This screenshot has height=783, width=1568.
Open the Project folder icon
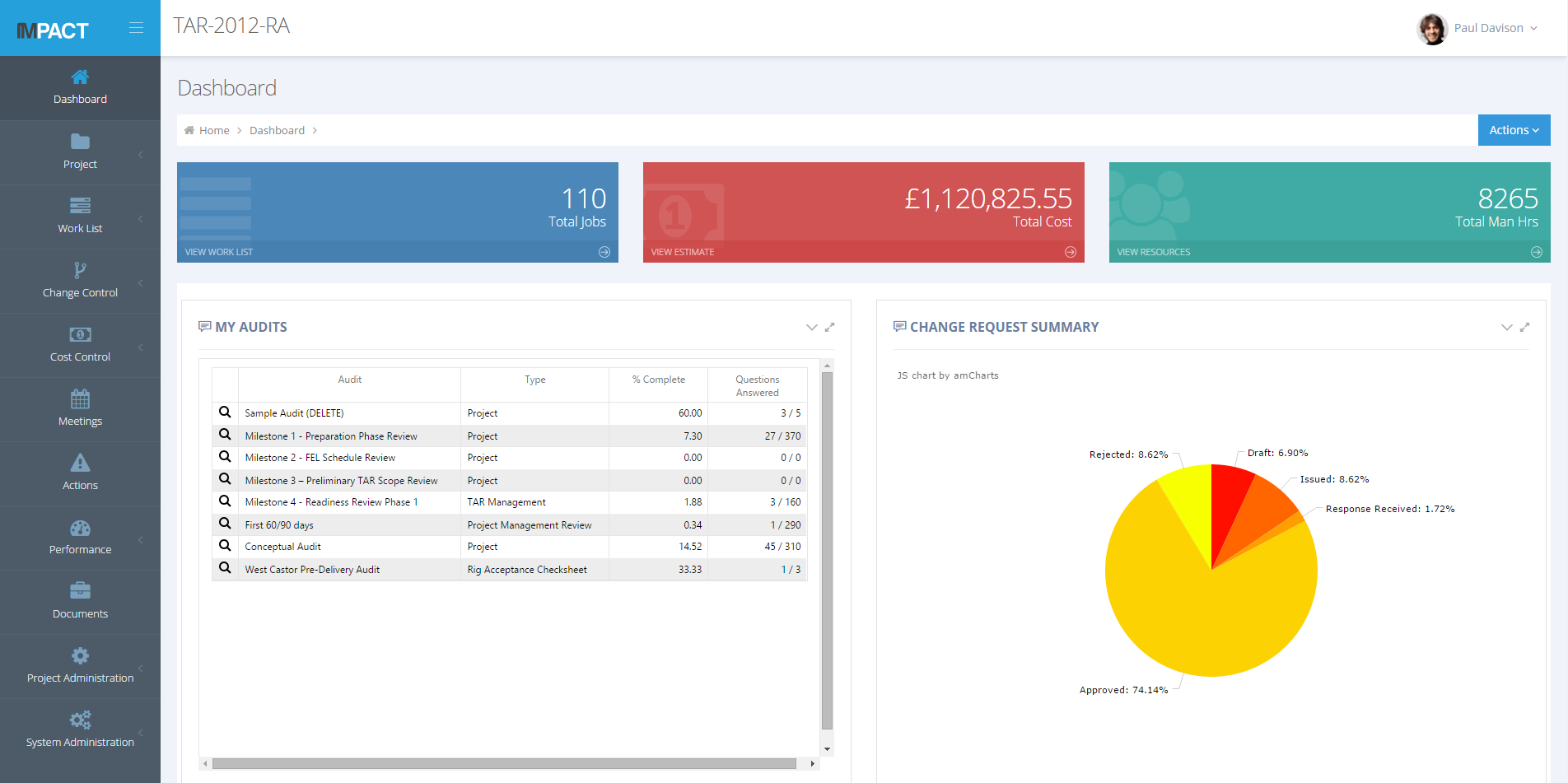[x=80, y=142]
